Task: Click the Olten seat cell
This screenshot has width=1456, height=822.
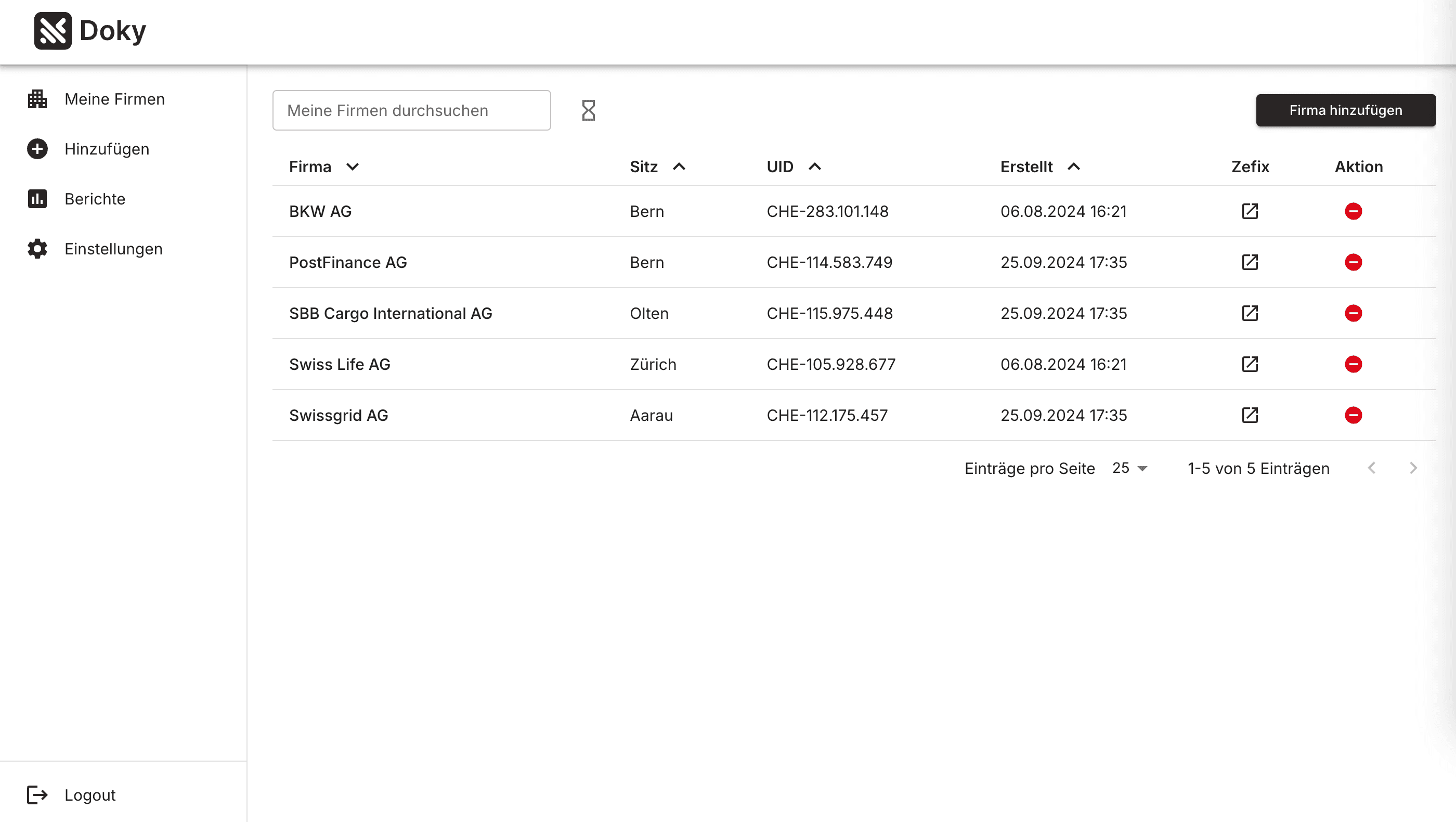Action: pos(649,313)
